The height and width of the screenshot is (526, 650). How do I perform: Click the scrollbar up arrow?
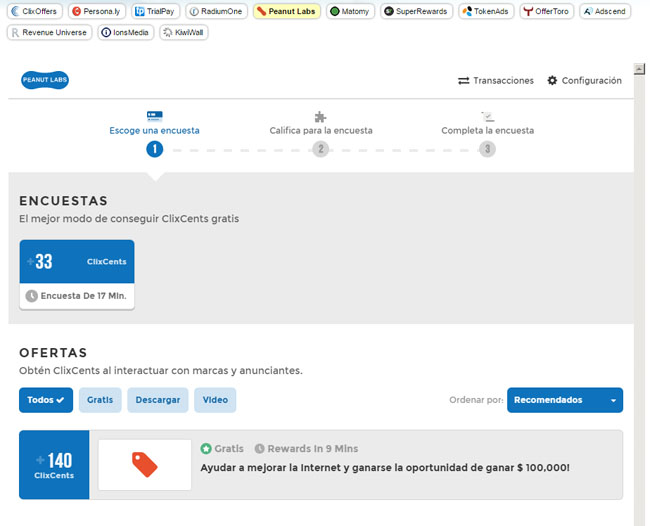pyautogui.click(x=639, y=69)
